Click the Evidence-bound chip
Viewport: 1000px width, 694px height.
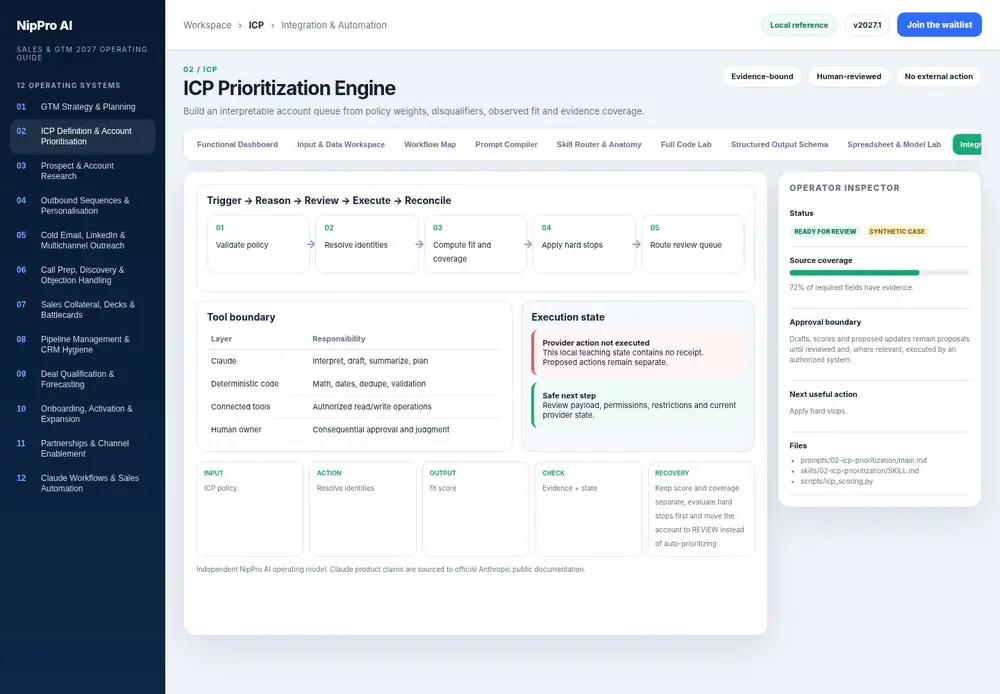pos(762,77)
